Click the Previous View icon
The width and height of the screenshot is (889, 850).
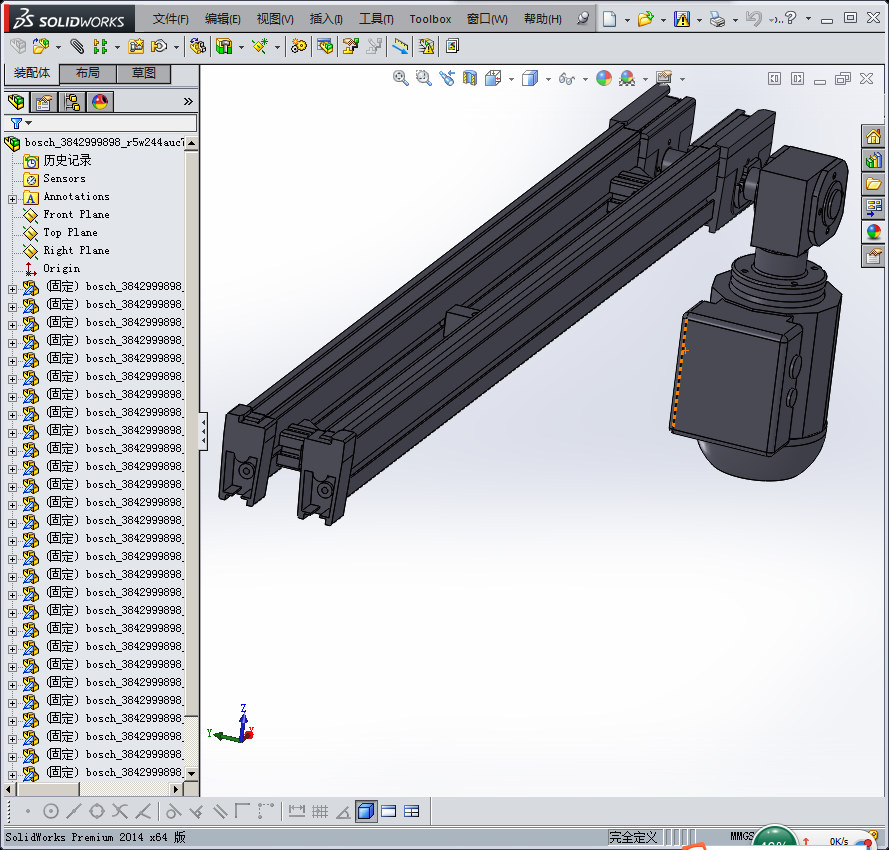click(x=447, y=78)
